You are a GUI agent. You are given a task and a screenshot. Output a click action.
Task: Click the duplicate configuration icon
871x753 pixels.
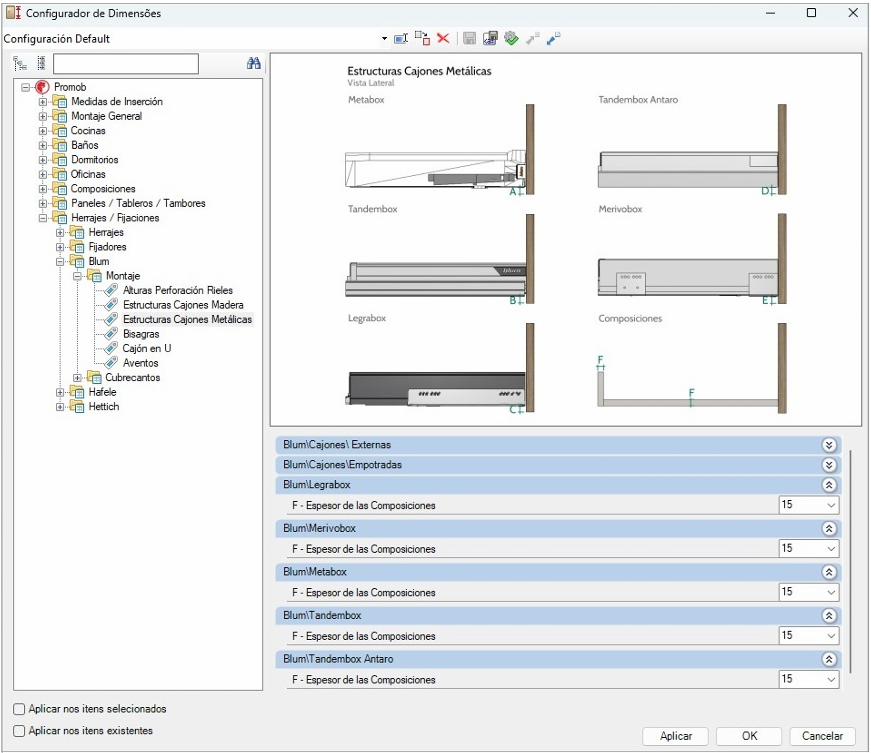[422, 38]
